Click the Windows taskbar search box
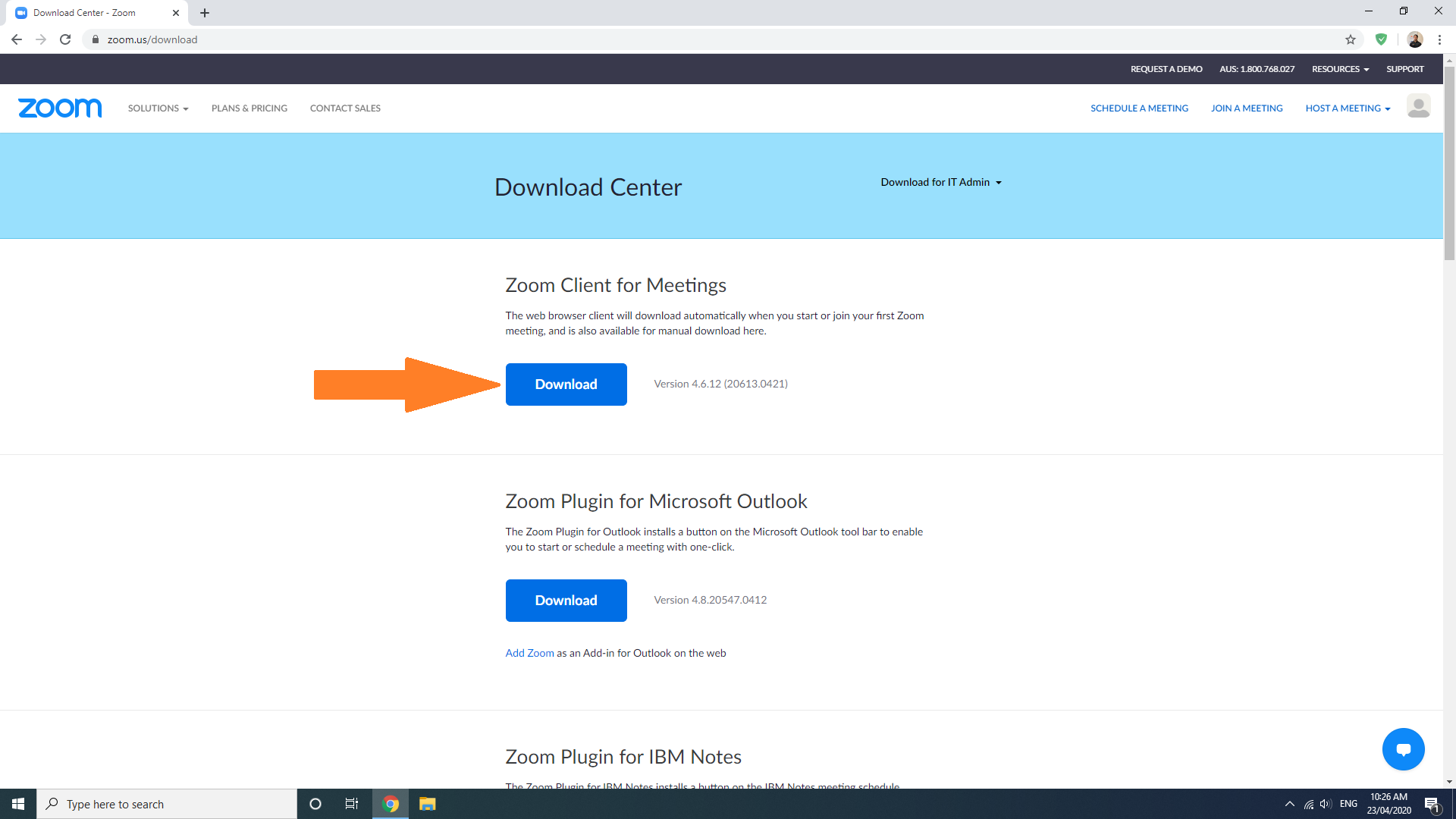Viewport: 1456px width, 819px height. [167, 804]
